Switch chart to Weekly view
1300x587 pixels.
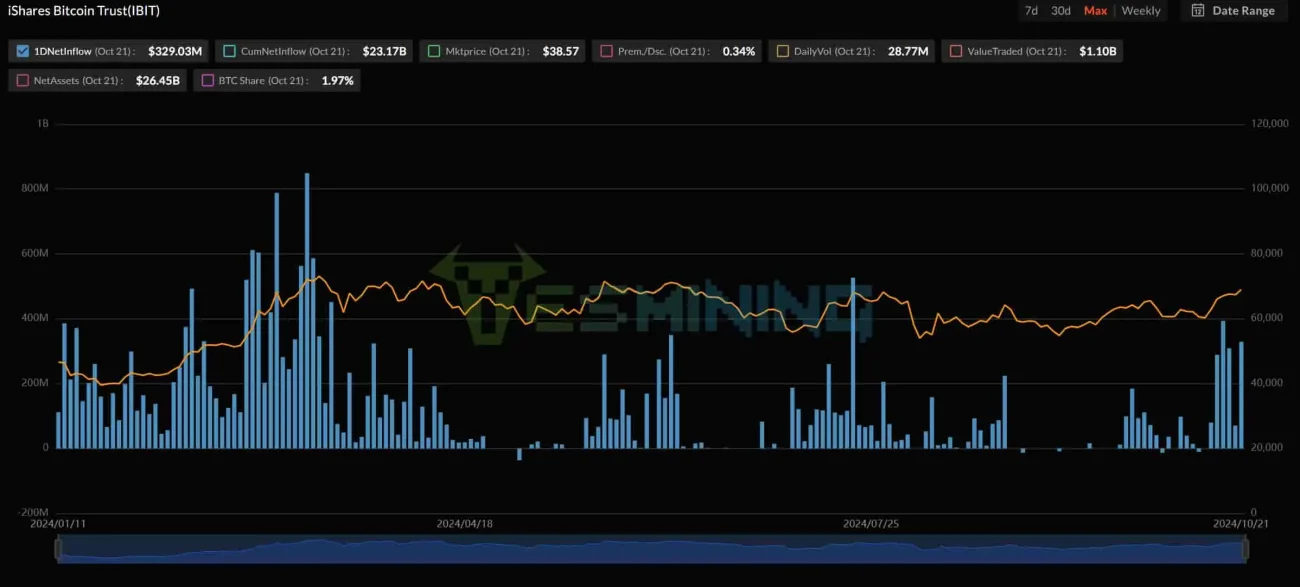click(x=1141, y=11)
